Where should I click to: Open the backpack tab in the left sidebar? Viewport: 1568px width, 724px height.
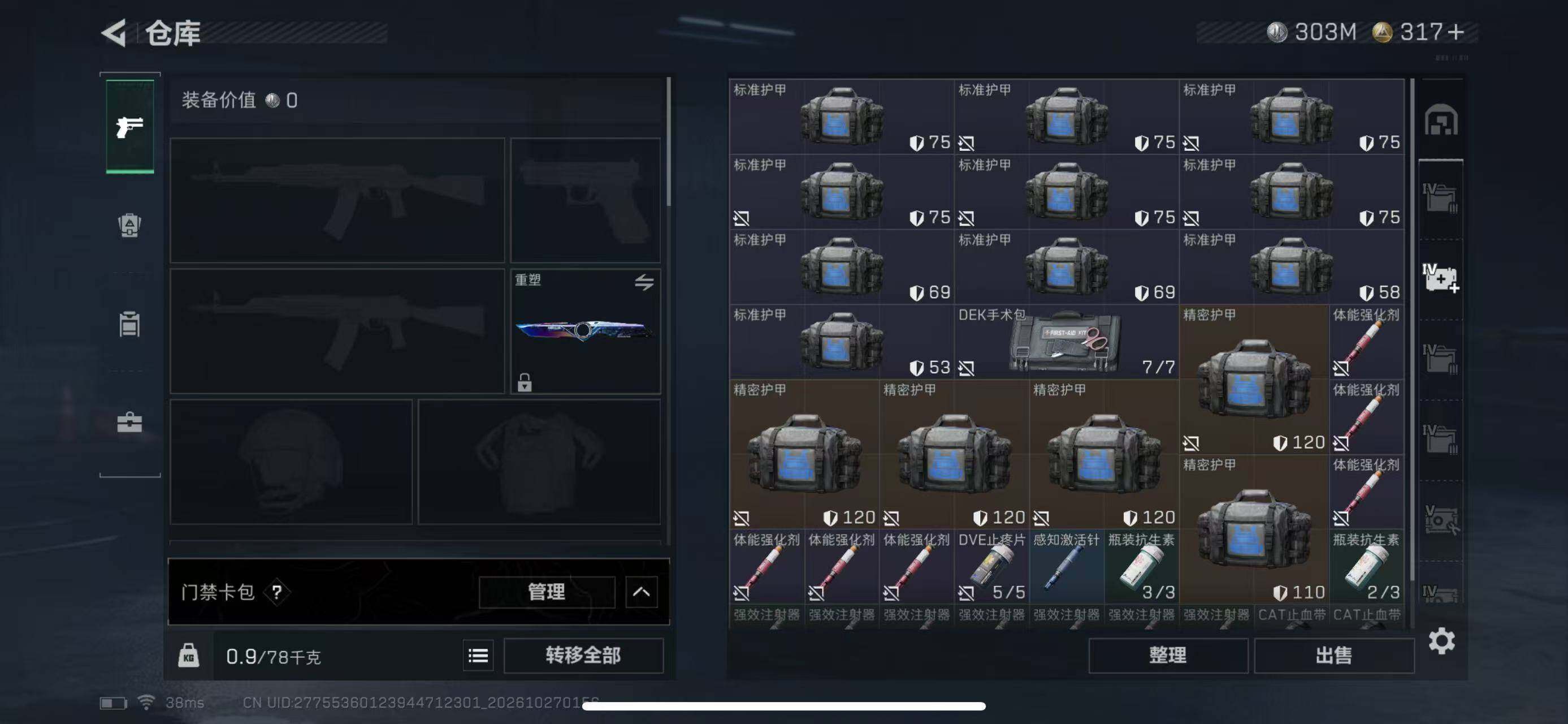pyautogui.click(x=129, y=225)
